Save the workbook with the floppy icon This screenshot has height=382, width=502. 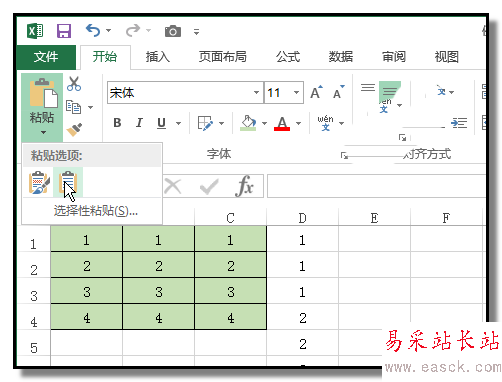point(64,31)
